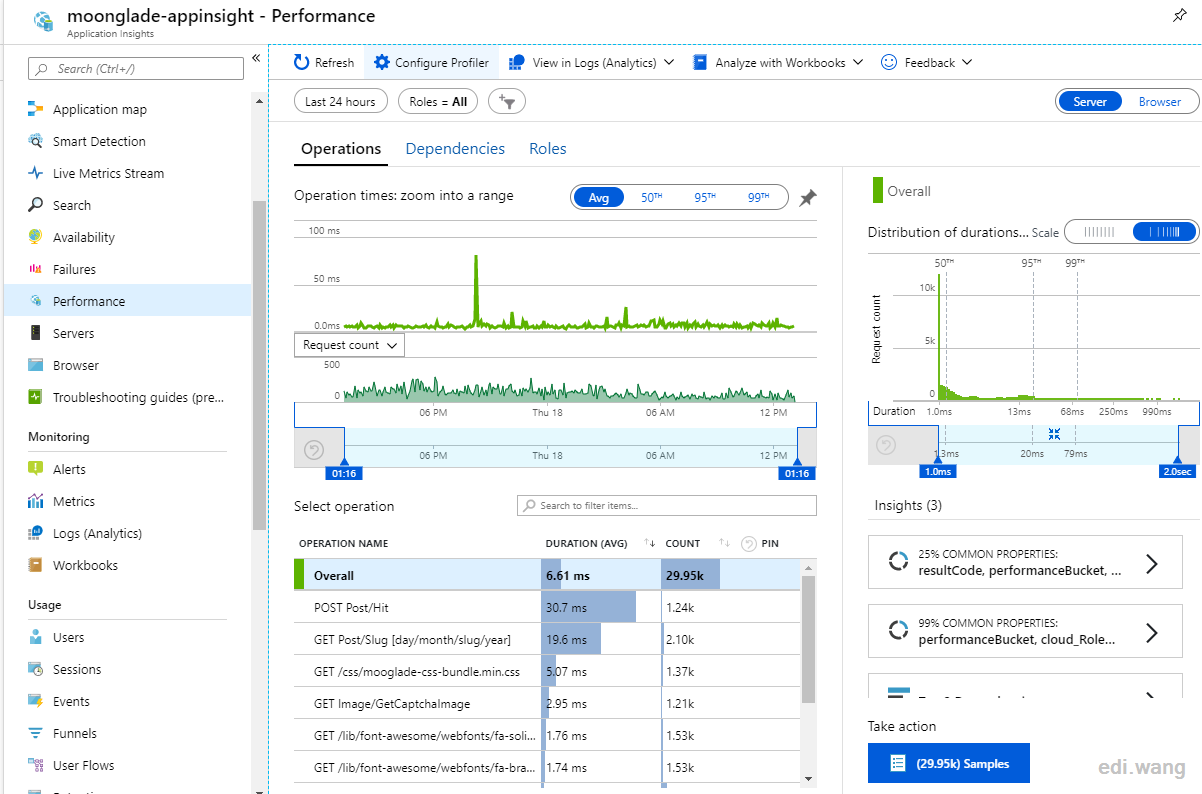
Task: Click the Live Metrics Stream pulse icon
Action: (x=36, y=173)
